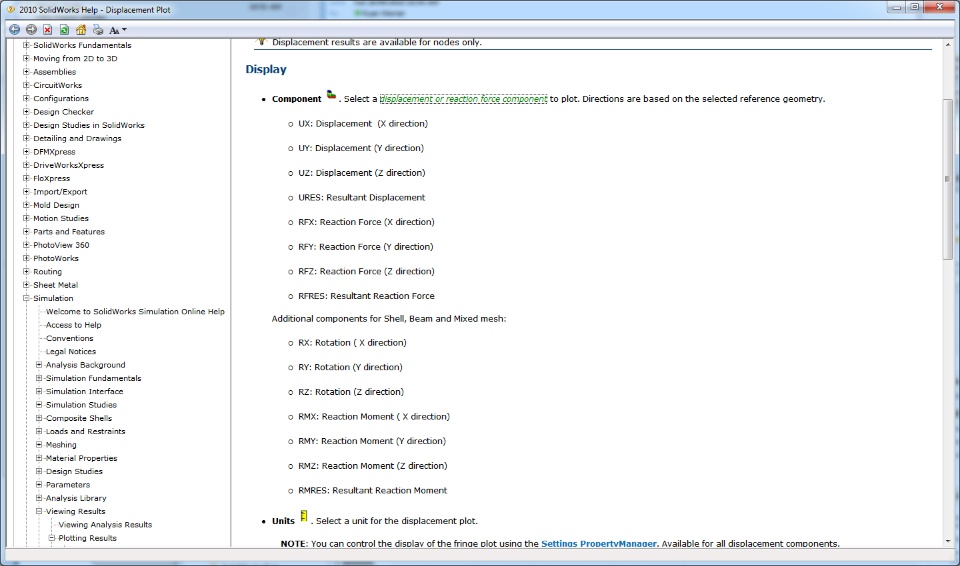This screenshot has width=960, height=566.
Task: Select Simulation Studies in the tree
Action: [81, 405]
